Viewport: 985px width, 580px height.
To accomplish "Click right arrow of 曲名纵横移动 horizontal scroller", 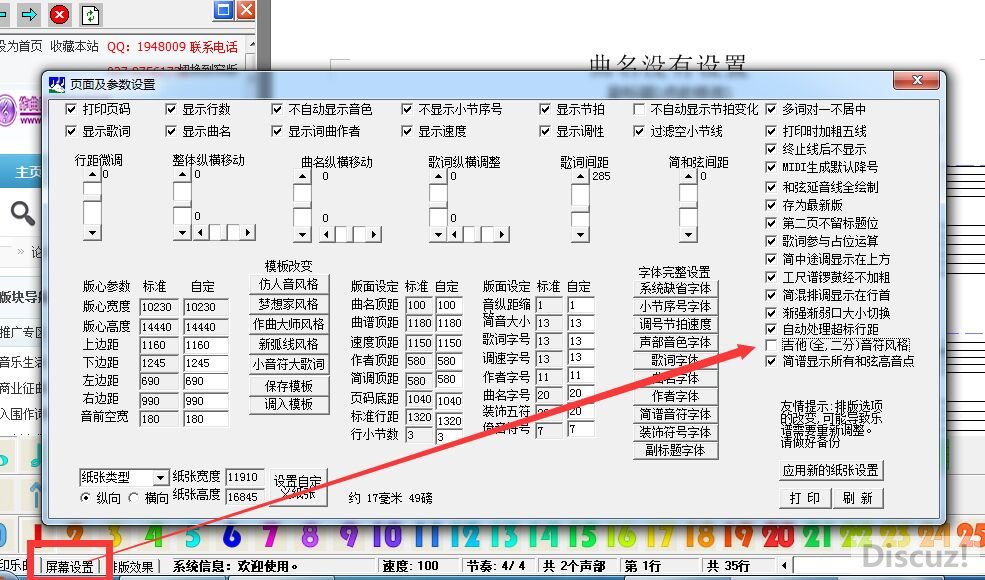I will tap(374, 235).
